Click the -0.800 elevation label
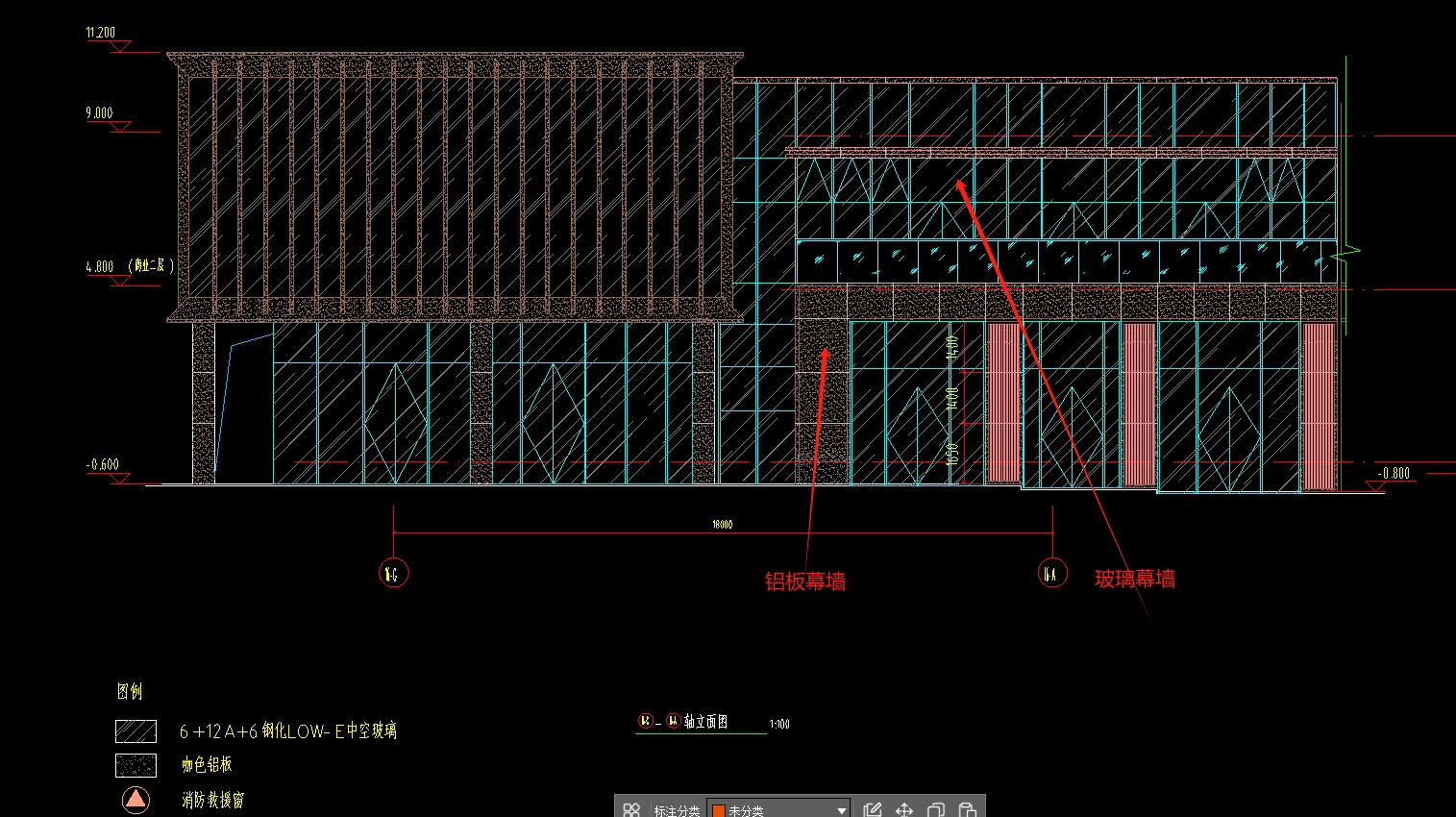The height and width of the screenshot is (817, 1456). pos(1394,473)
